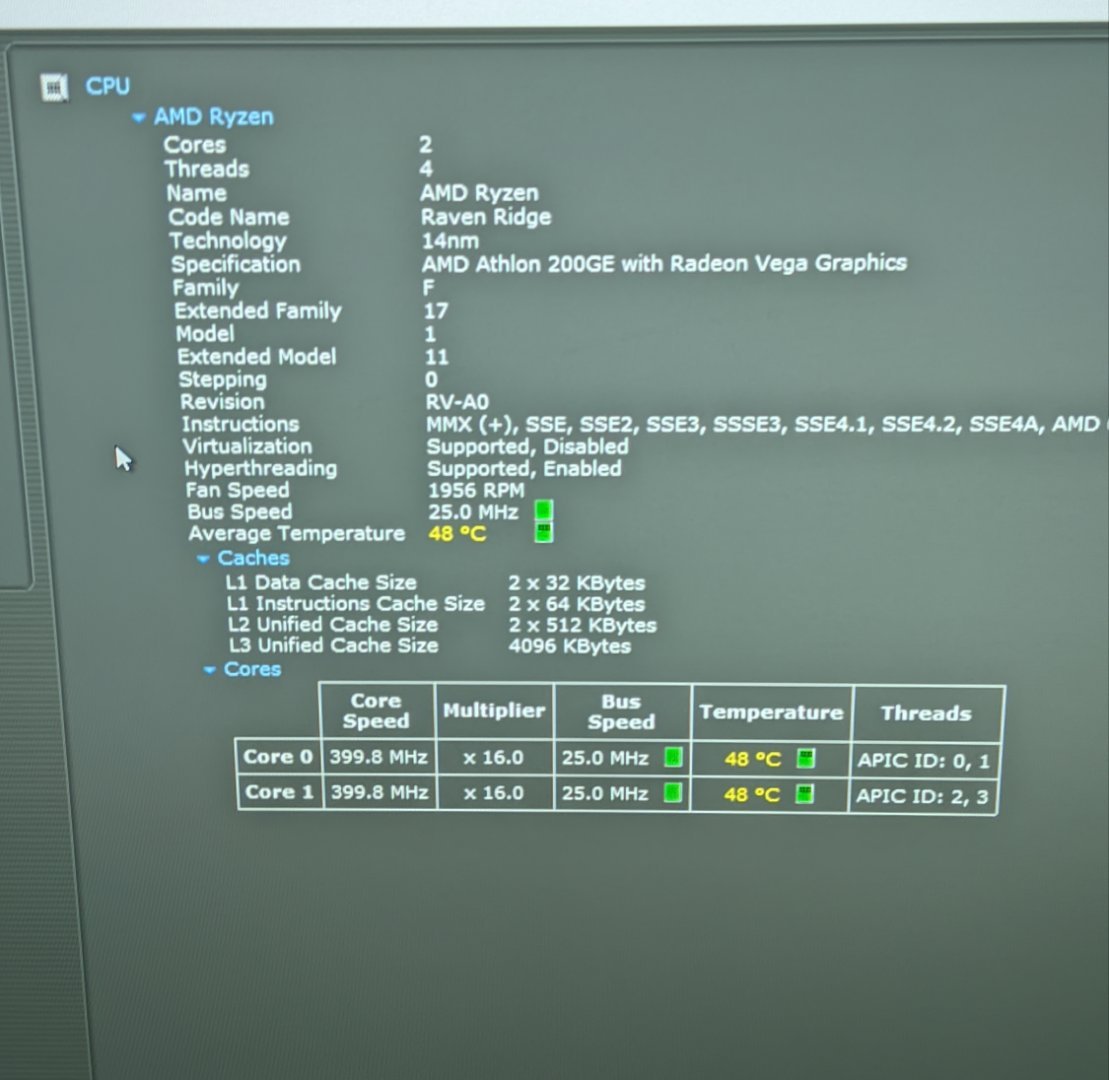Click the Threads column header in table

click(927, 714)
